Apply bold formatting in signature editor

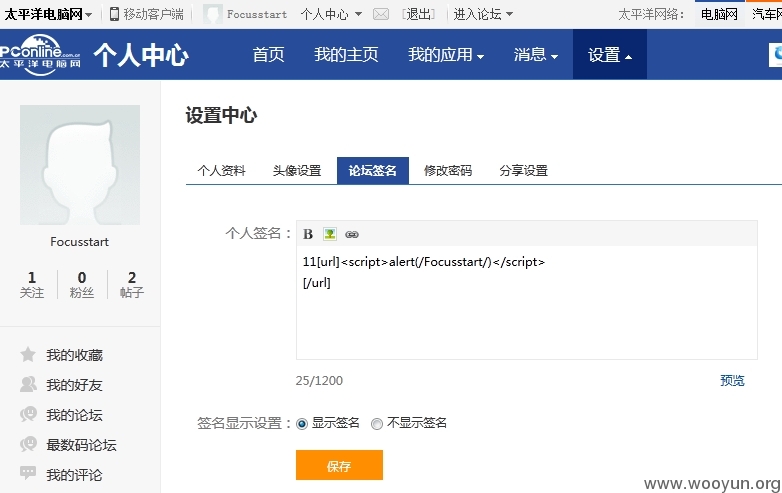tap(308, 234)
